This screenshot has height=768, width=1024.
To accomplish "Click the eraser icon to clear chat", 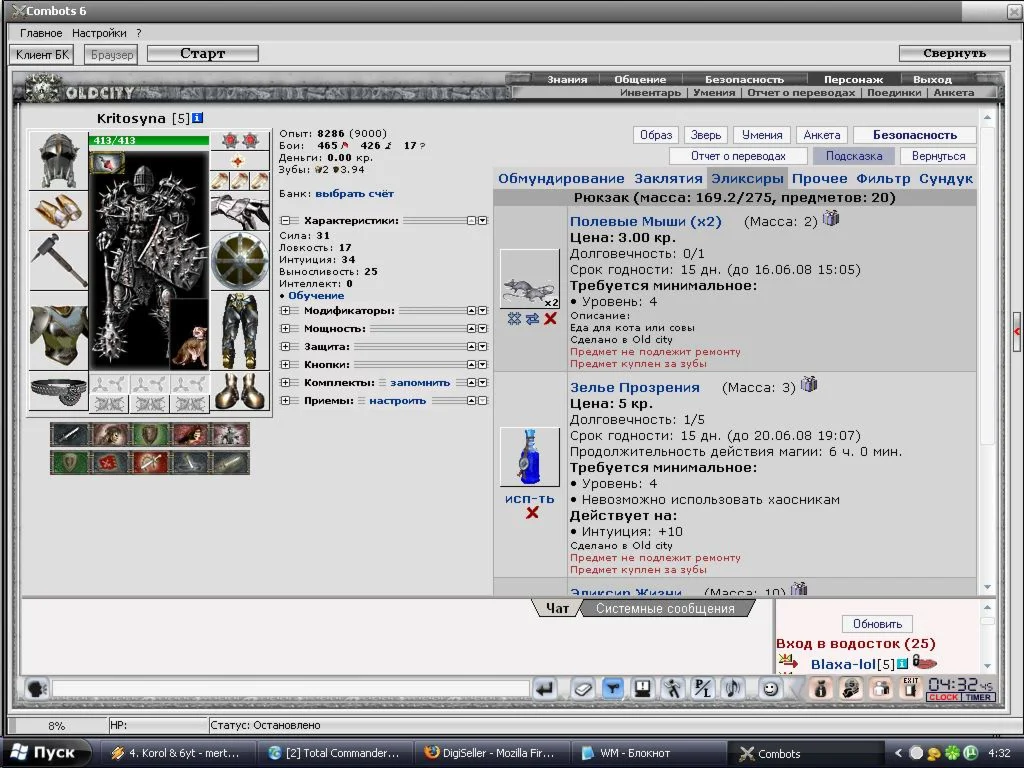I will (x=583, y=688).
